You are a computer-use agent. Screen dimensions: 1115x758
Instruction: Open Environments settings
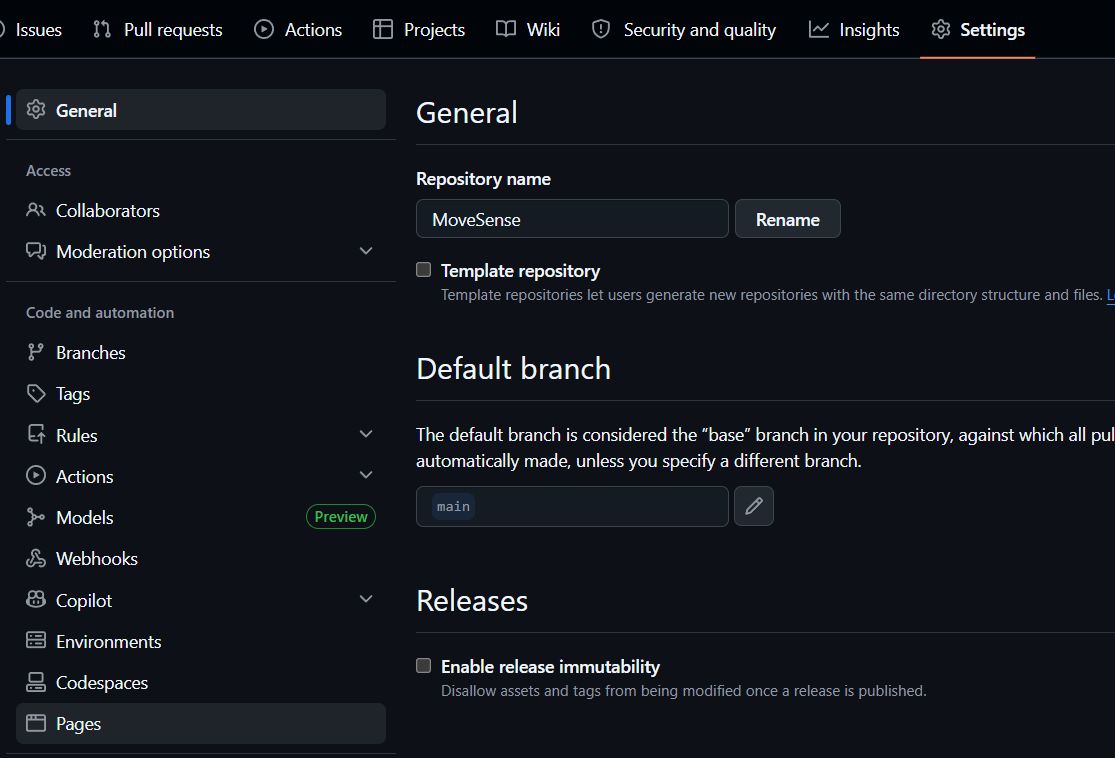click(x=201, y=641)
